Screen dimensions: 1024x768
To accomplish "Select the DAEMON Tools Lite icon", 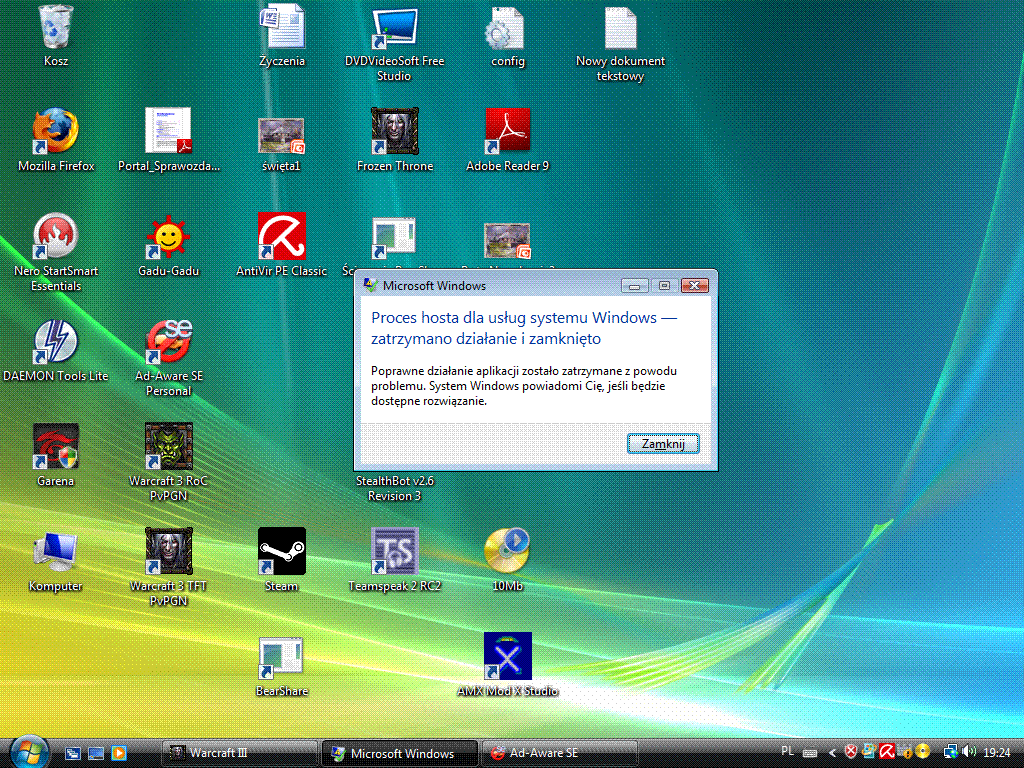I will [x=56, y=341].
